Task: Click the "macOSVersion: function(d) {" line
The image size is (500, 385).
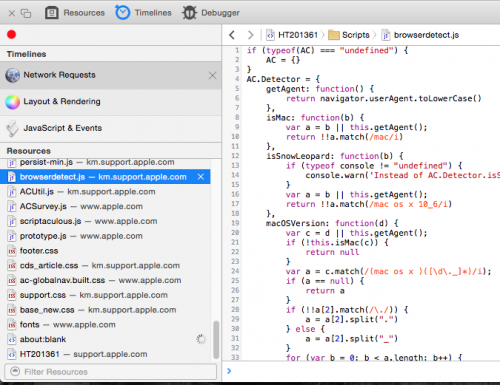Action: click(x=332, y=223)
